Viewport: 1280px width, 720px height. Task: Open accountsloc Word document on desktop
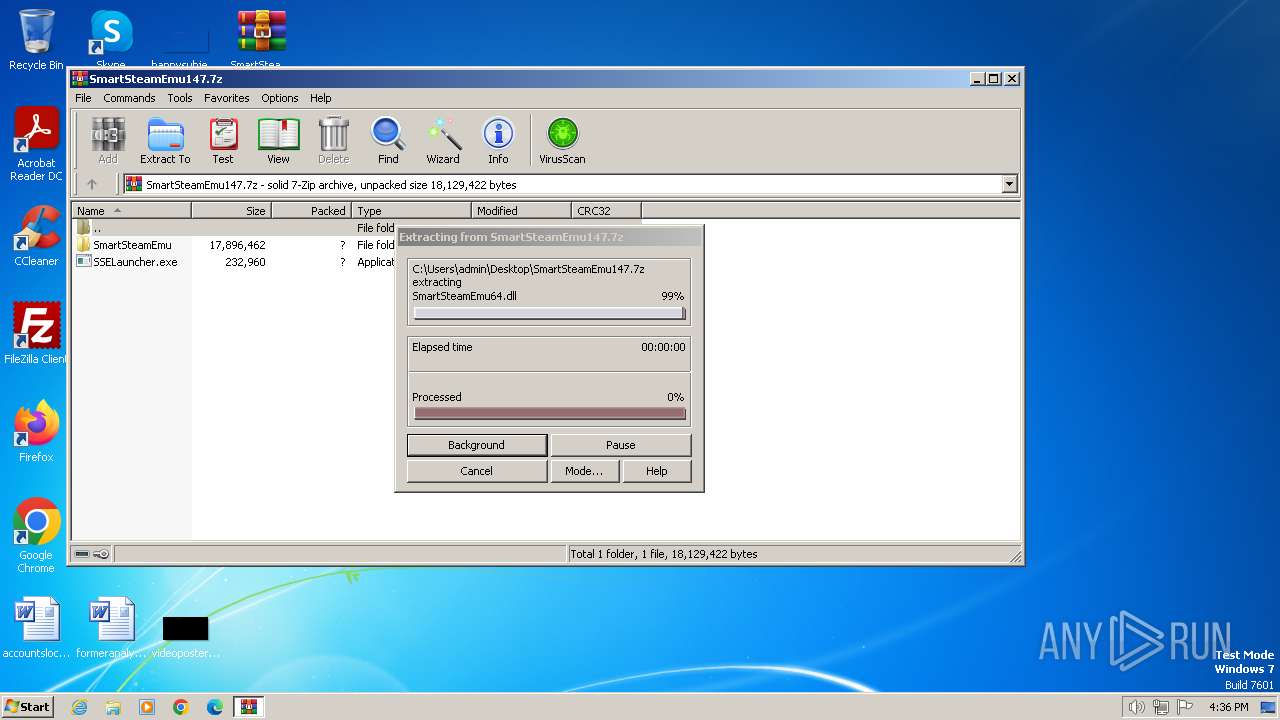[36, 628]
